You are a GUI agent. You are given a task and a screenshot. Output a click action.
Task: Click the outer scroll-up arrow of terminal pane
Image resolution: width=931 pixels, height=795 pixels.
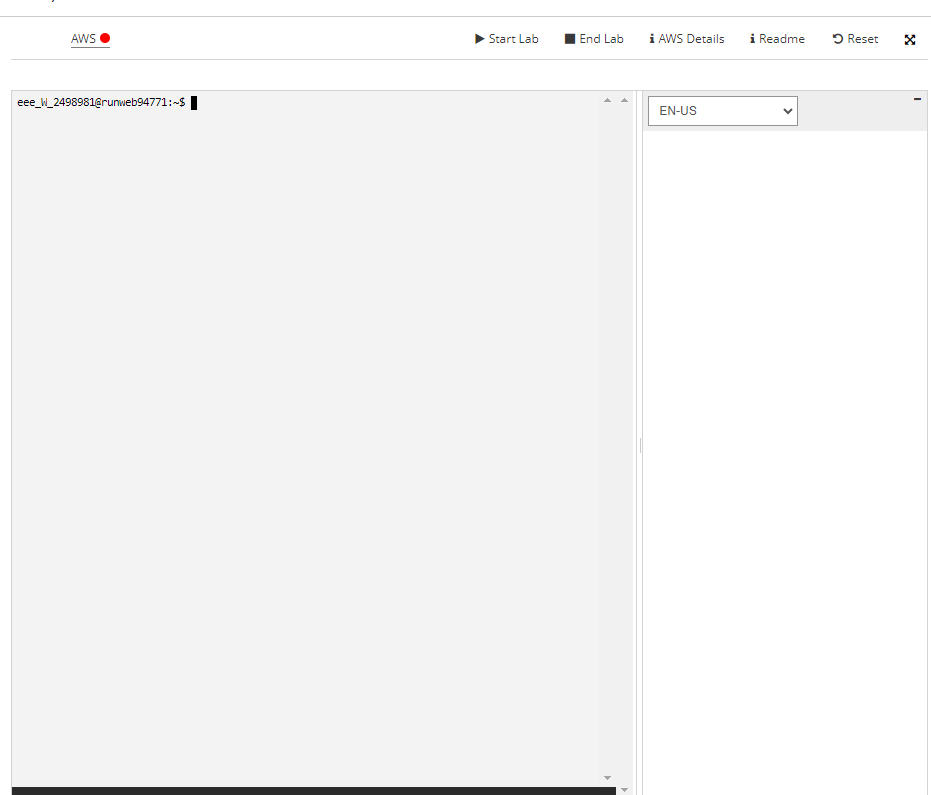pos(625,100)
